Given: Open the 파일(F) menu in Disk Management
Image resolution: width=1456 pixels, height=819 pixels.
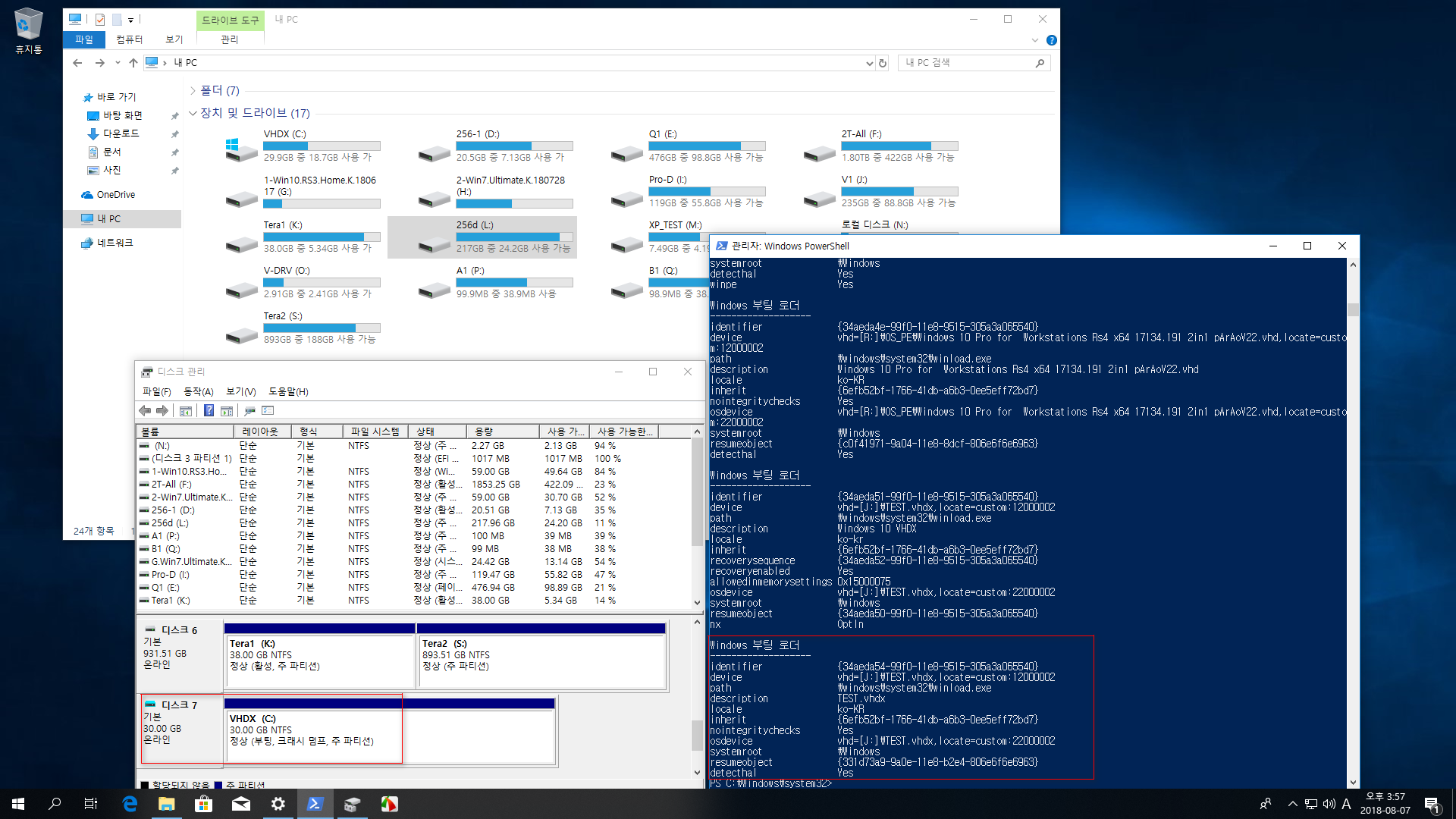Looking at the screenshot, I should tap(157, 392).
